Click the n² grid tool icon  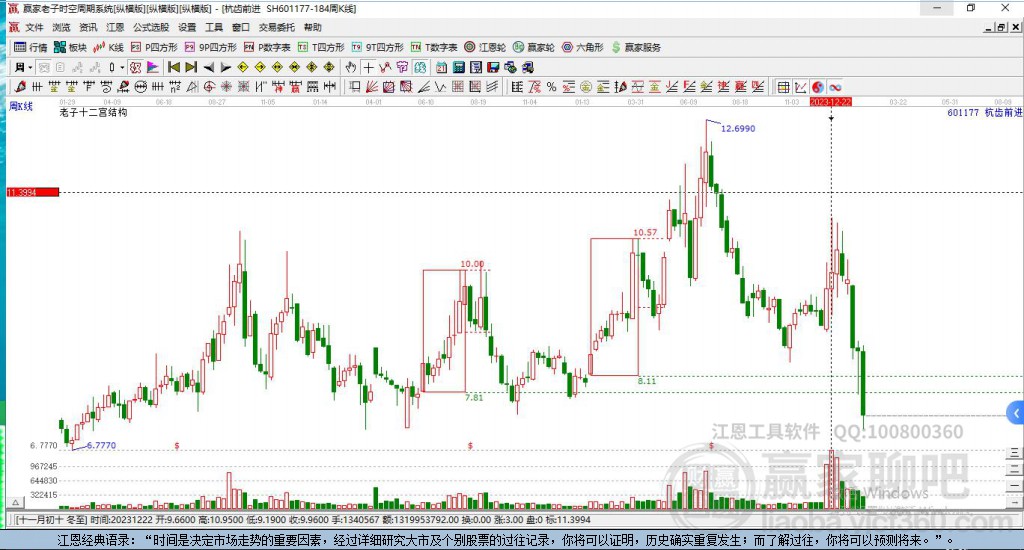174,86
